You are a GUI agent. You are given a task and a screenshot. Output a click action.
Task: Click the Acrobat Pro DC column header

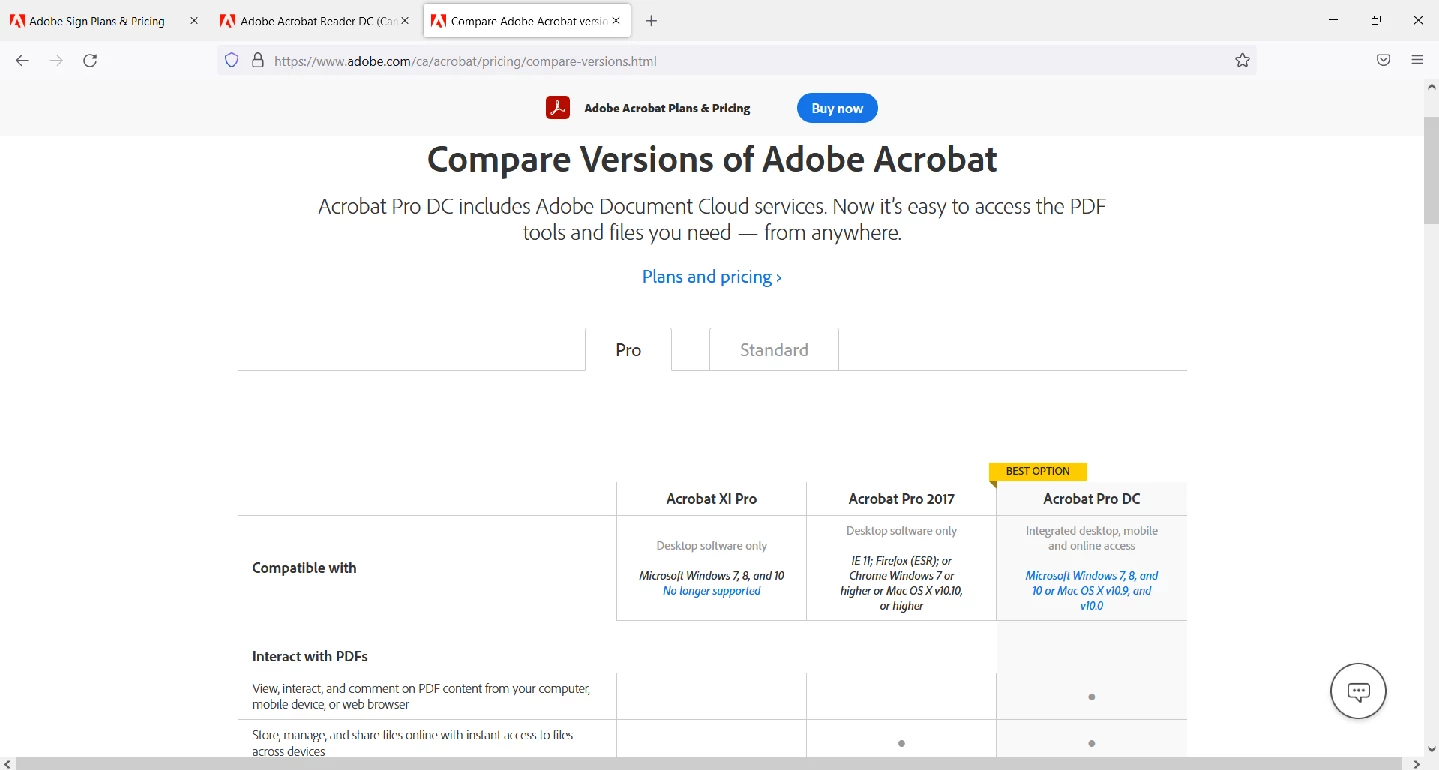coord(1091,498)
